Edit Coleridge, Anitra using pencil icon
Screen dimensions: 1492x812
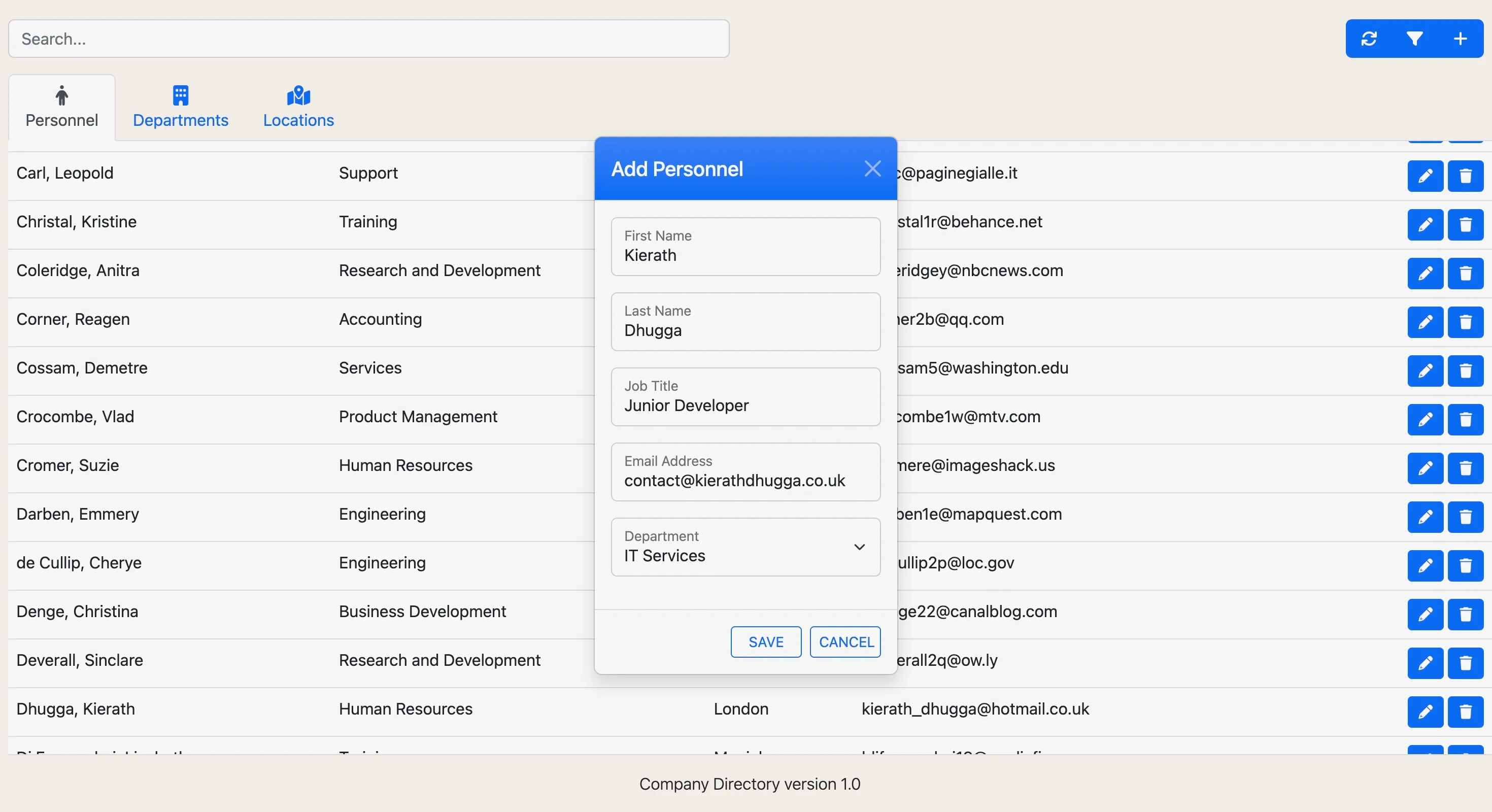point(1425,273)
